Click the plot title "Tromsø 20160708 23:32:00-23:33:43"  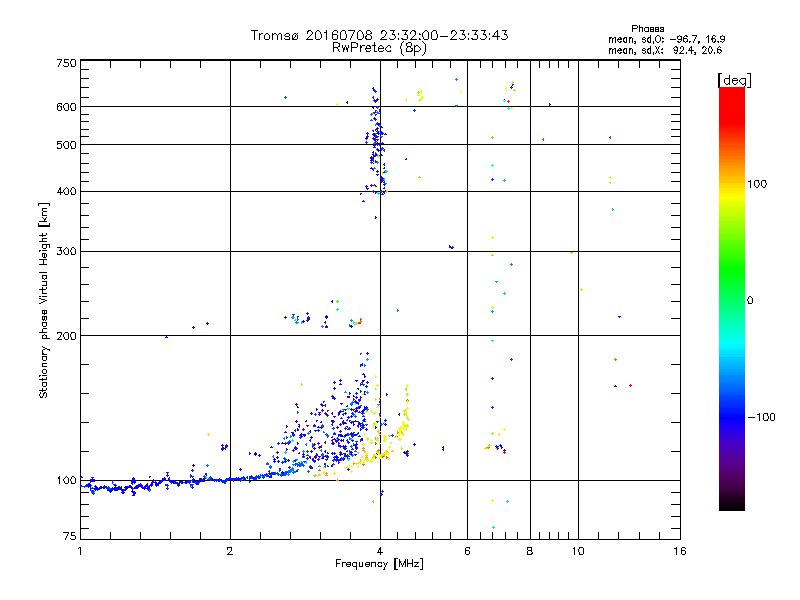(379, 35)
